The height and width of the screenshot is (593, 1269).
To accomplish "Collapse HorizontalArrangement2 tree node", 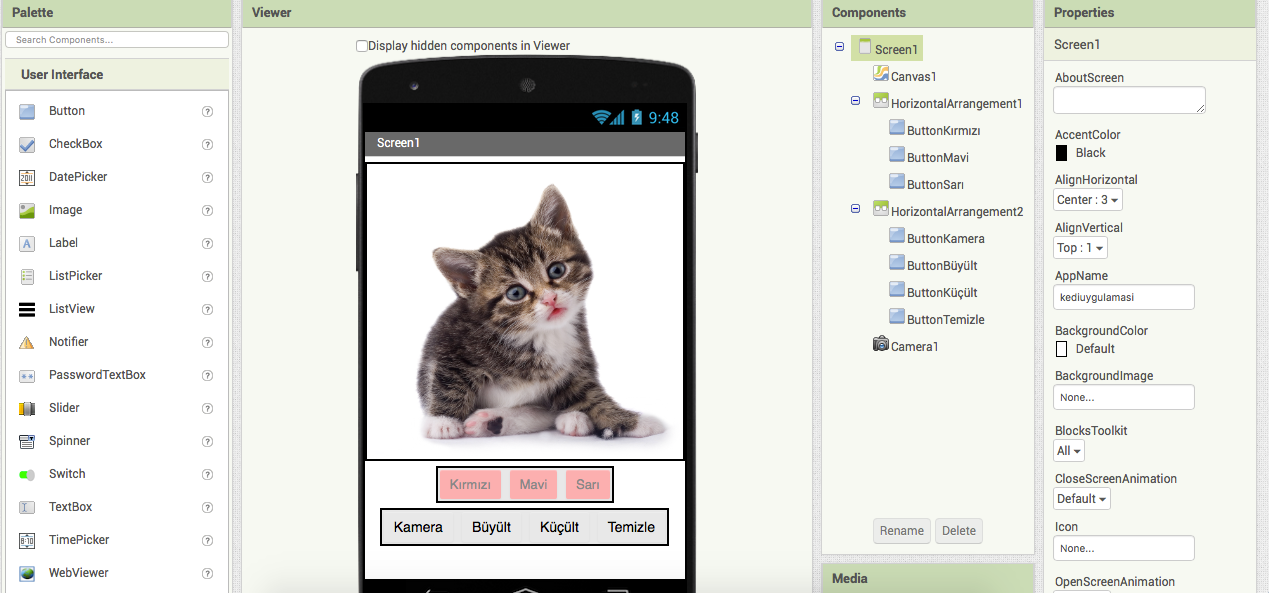I will pos(855,209).
